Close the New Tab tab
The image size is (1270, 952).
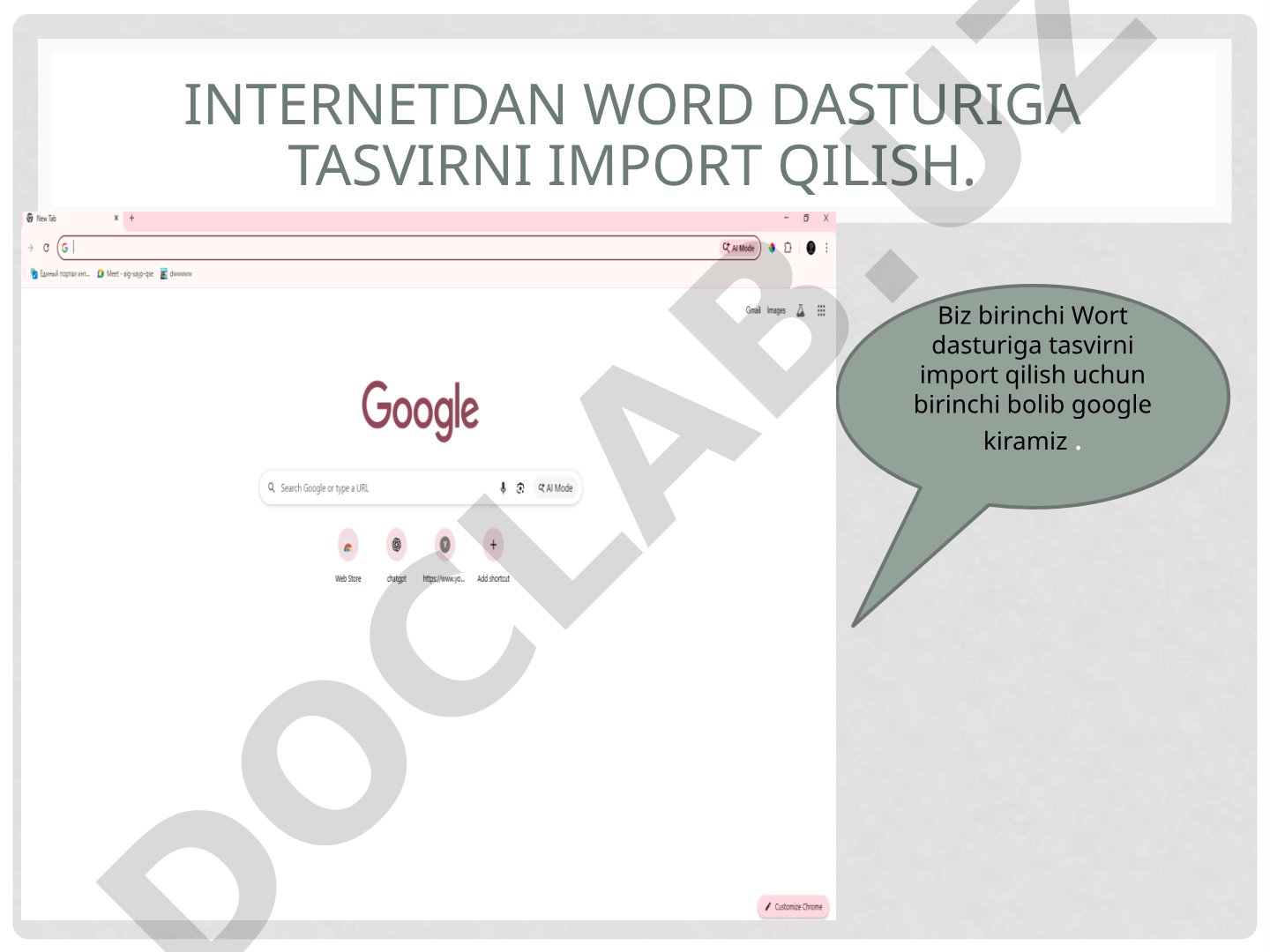click(116, 219)
